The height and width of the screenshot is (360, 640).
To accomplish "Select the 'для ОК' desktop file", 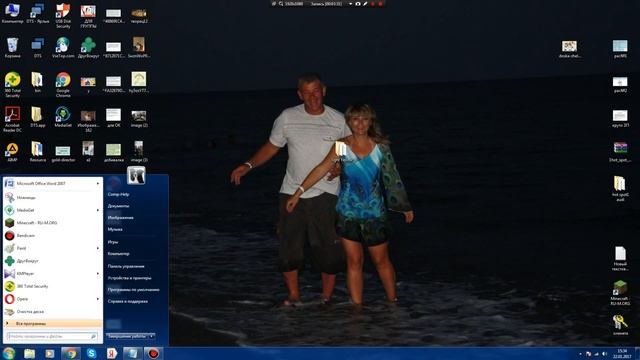I will pyautogui.click(x=113, y=118).
